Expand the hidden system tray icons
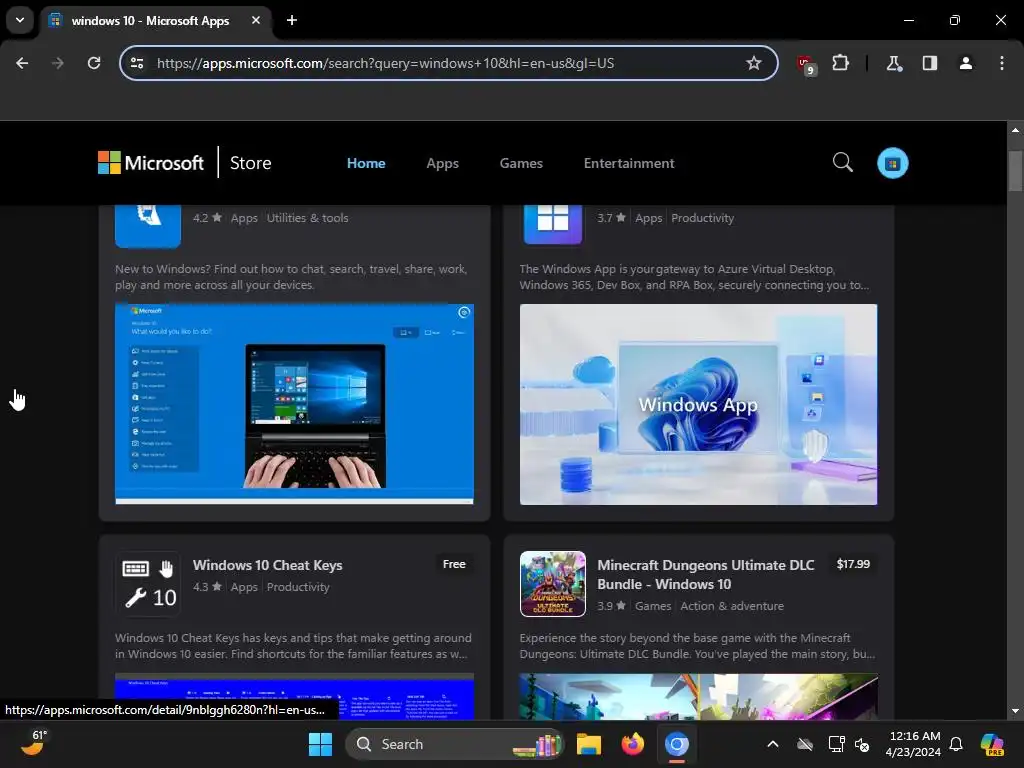 773,744
